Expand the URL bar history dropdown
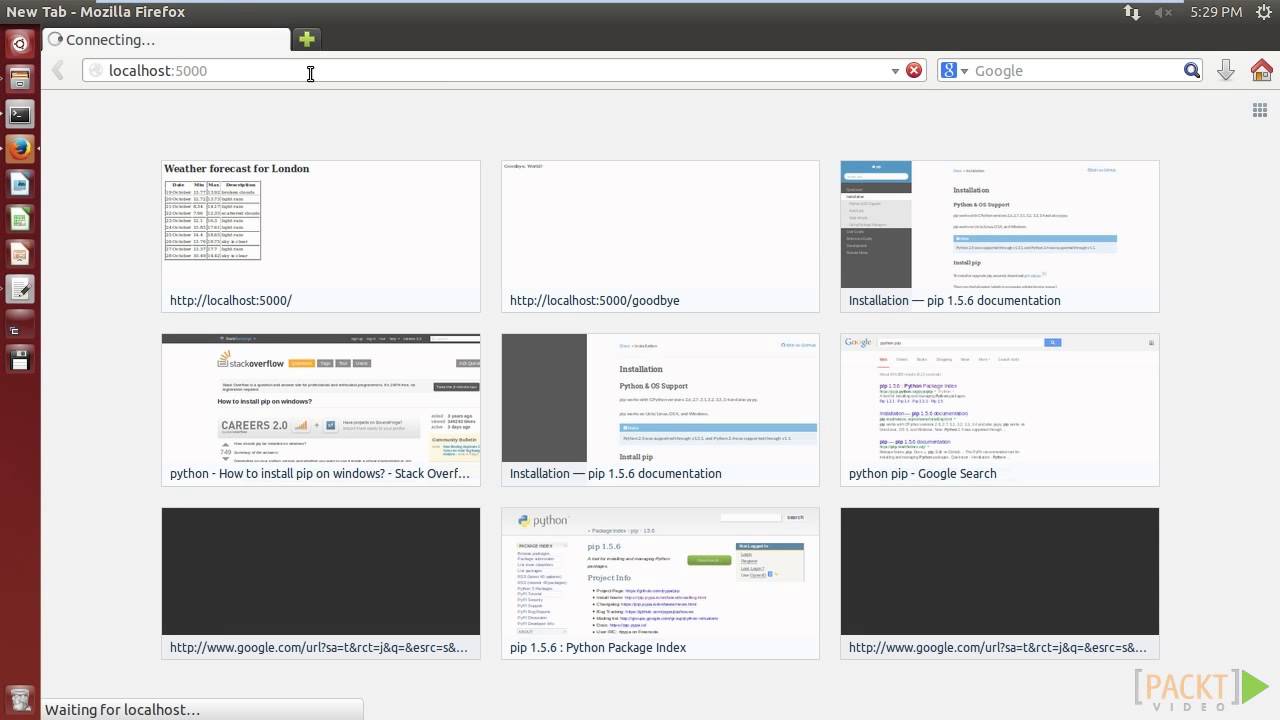The height and width of the screenshot is (720, 1280). [x=895, y=71]
